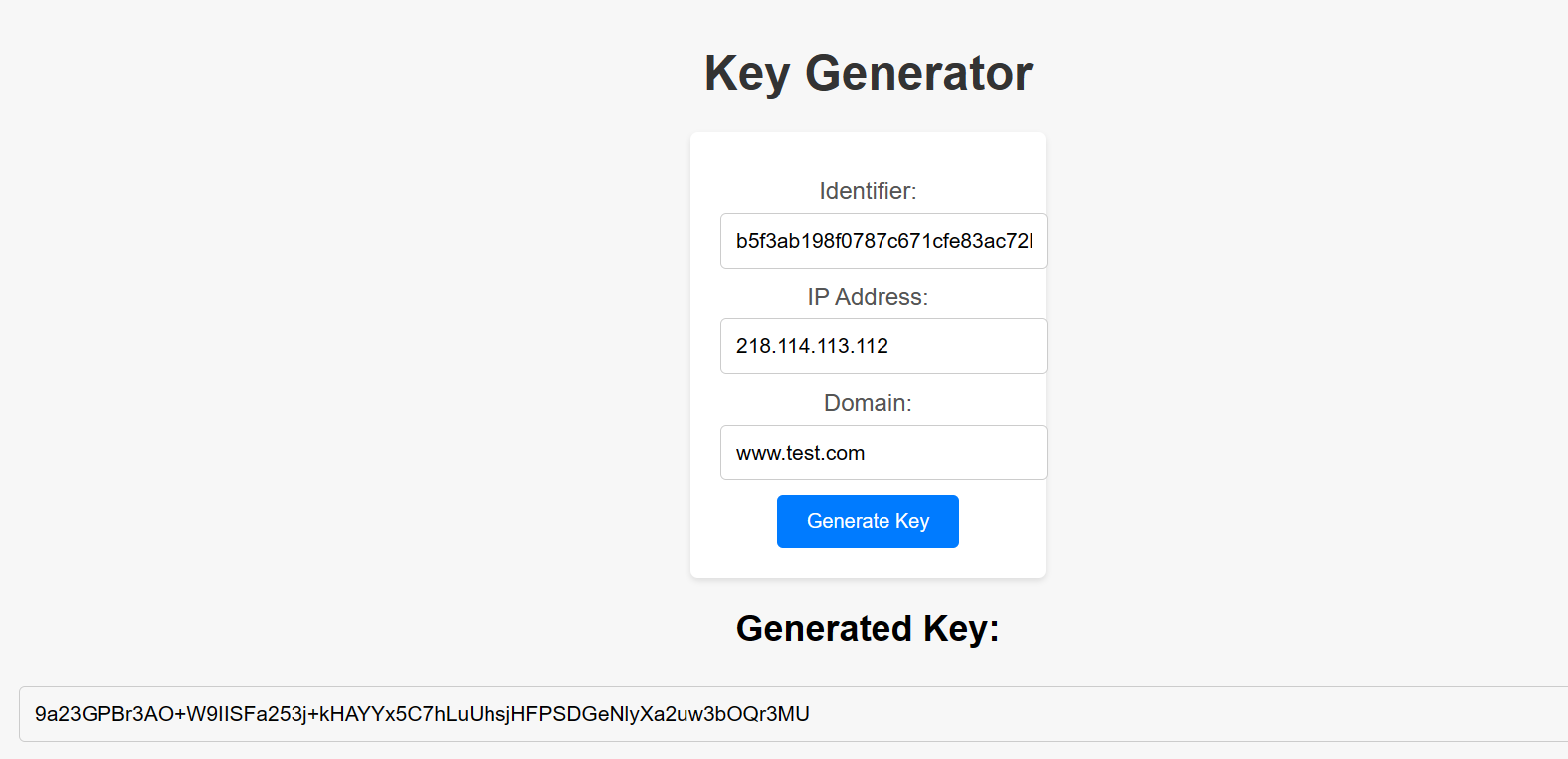The image size is (1568, 759).
Task: Click the "Generated Key:" heading
Action: tap(868, 629)
